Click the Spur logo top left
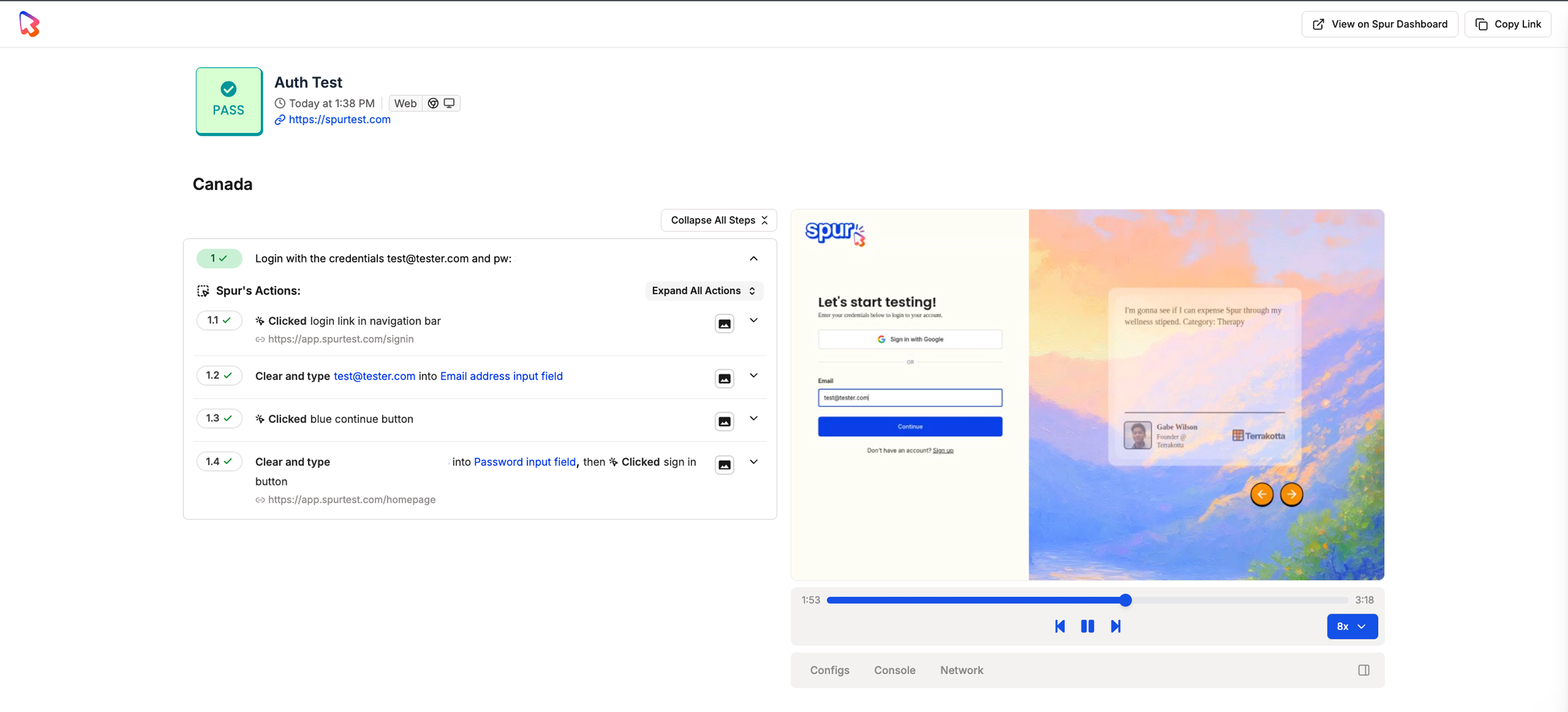Screen dimensions: 1568x712 [x=29, y=24]
